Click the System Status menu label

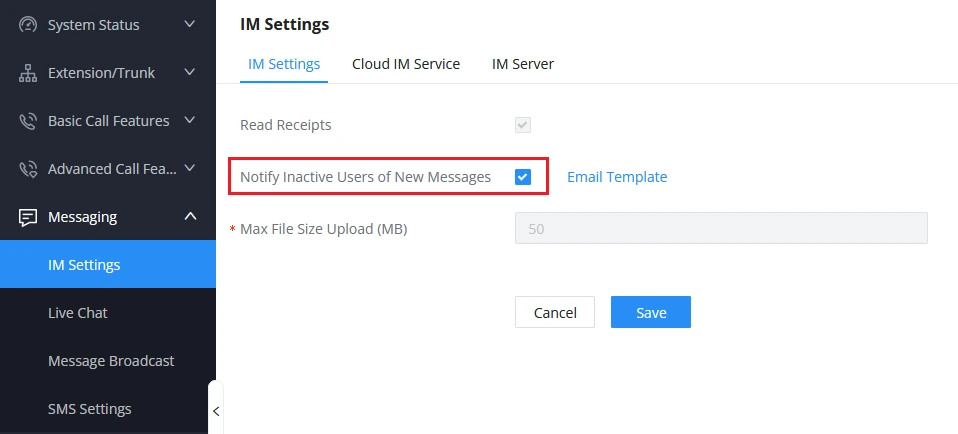pyautogui.click(x=93, y=25)
